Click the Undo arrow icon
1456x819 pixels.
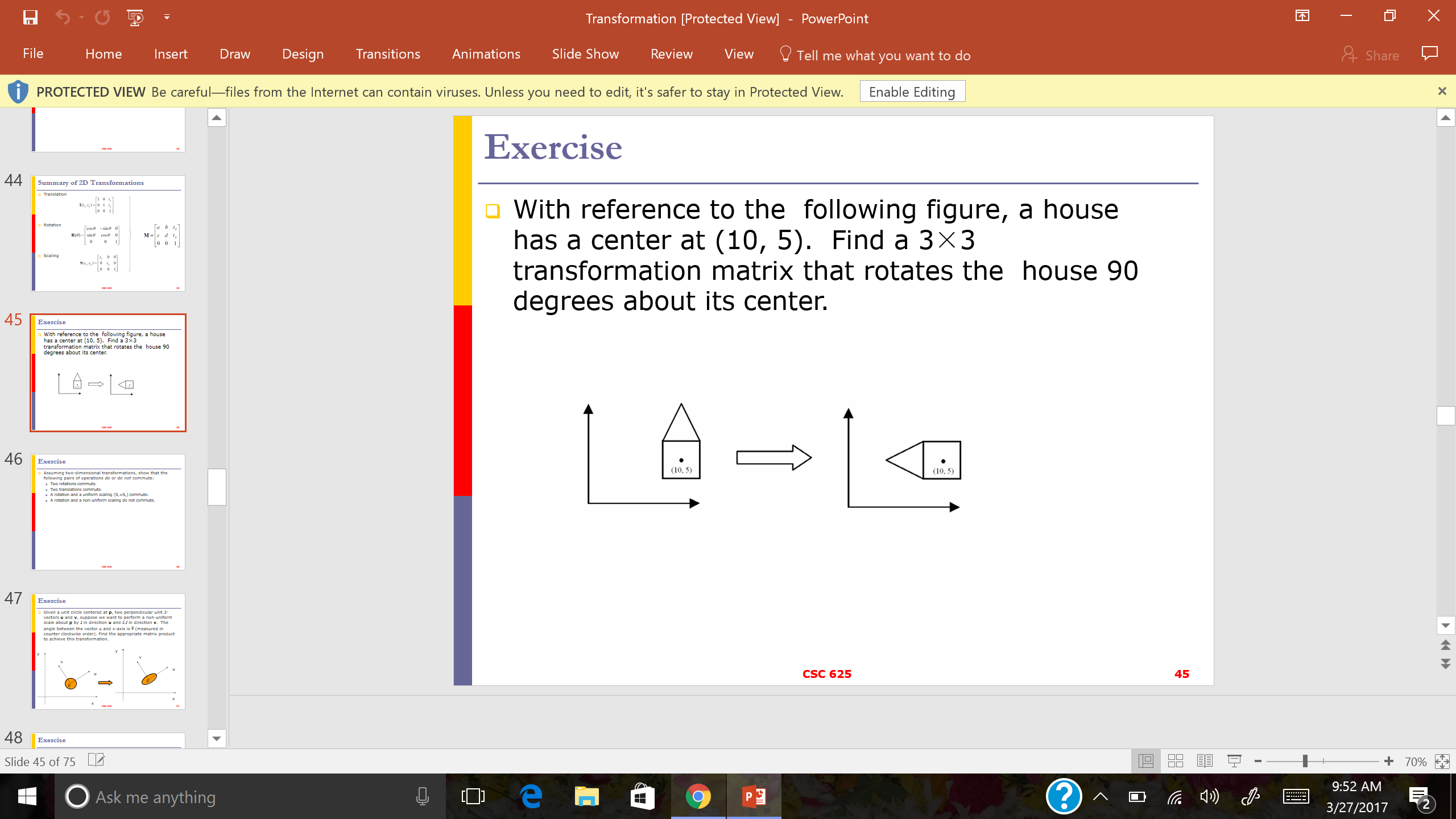coord(62,18)
